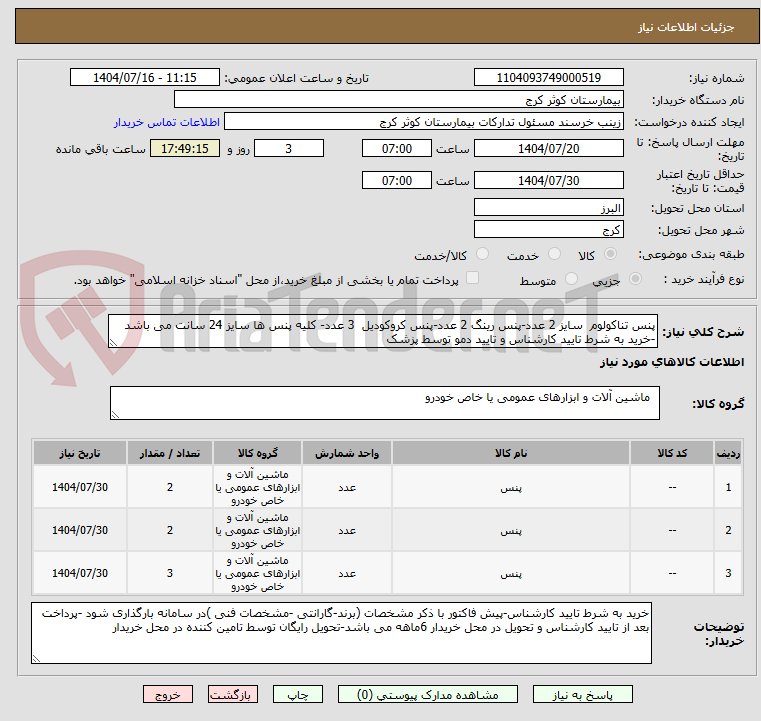Viewport: 761px width, 721px height.
Task: Toggle the treasury bonds payment checkbox
Action: 473,279
